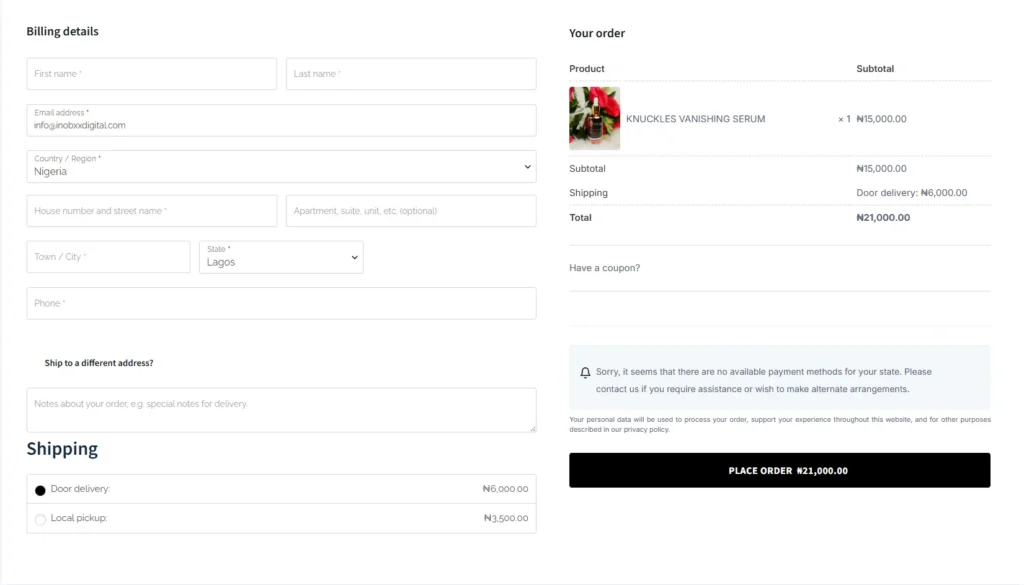Click the order notes text area
Screen dimensions: 1024x585
[x=281, y=410]
